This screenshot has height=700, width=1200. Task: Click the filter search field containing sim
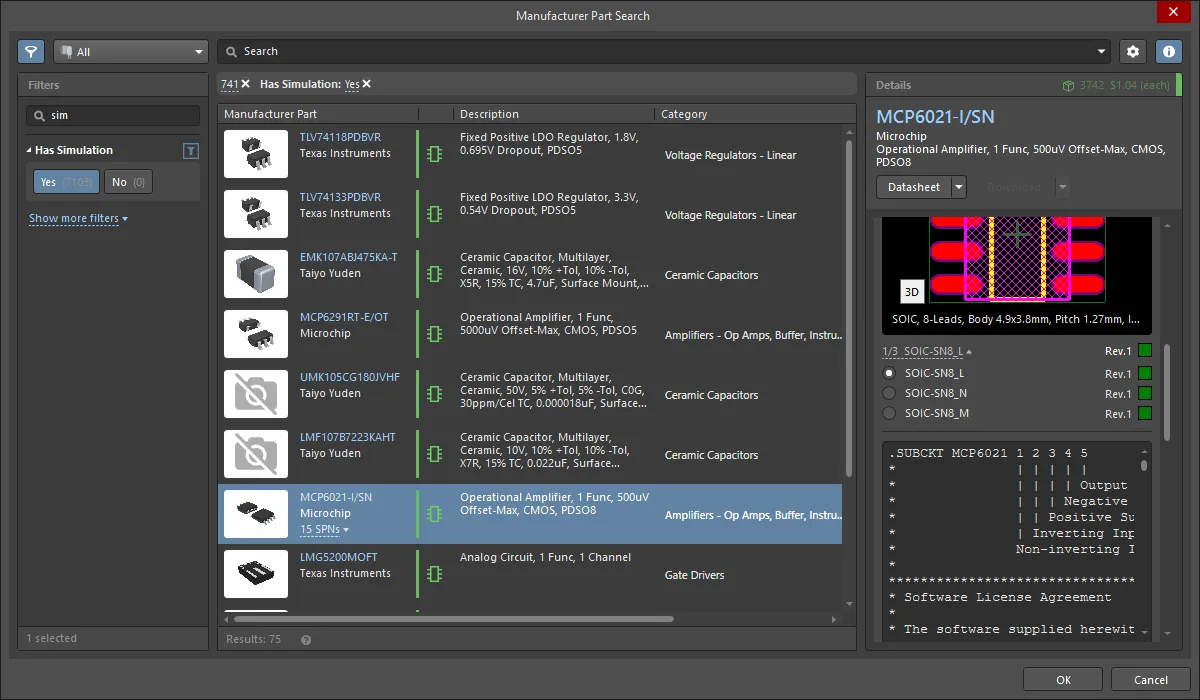click(x=113, y=115)
